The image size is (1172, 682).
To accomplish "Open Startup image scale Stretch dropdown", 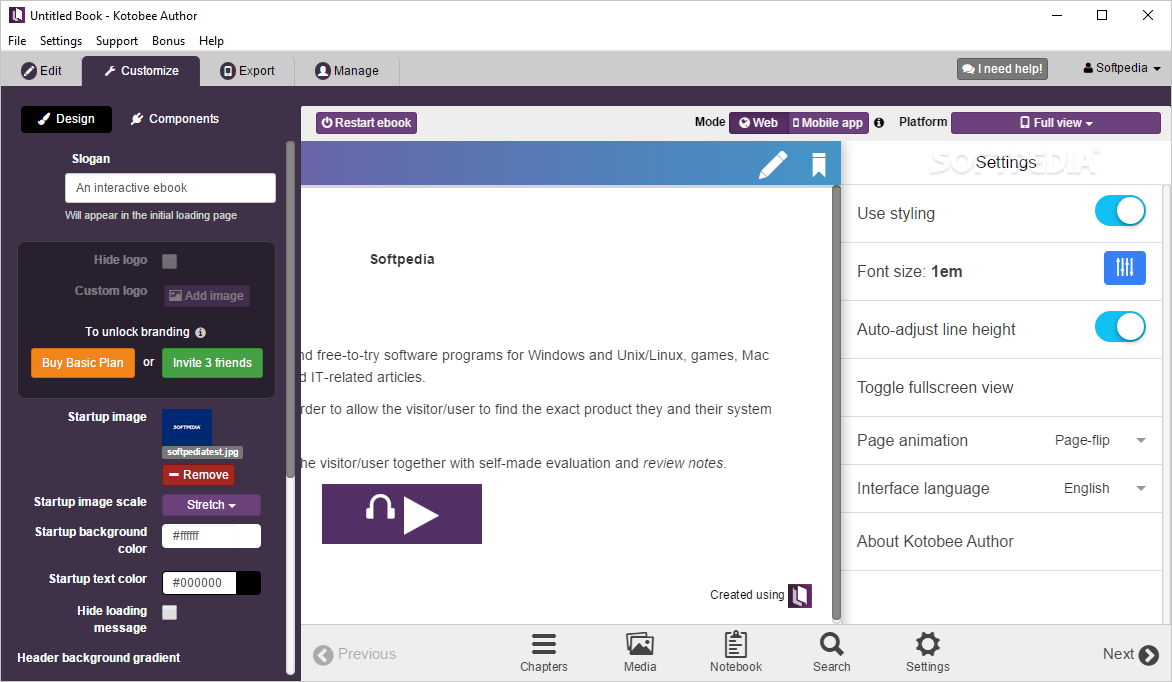I will click(212, 505).
